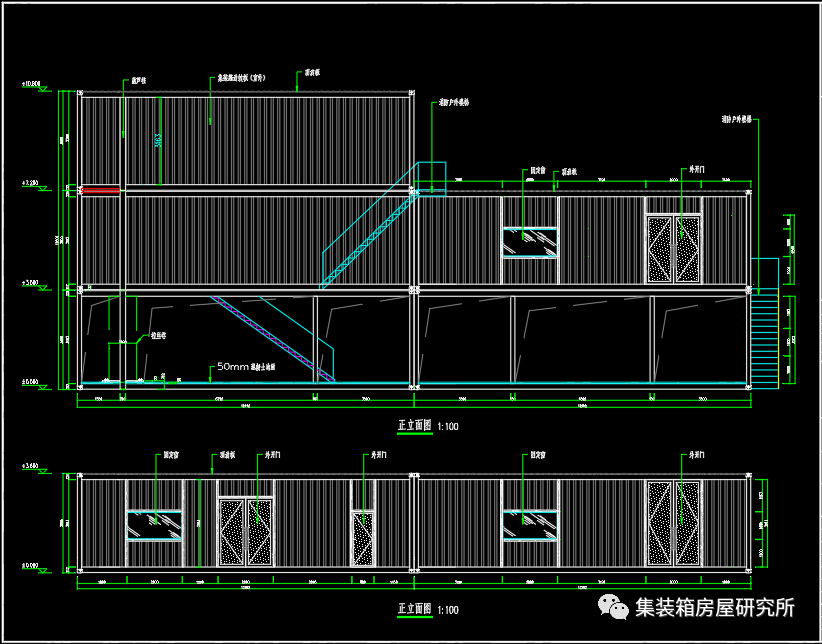Image resolution: width=822 pixels, height=644 pixels.
Task: Select the red rectangle on the left wall
Action: click(x=100, y=188)
